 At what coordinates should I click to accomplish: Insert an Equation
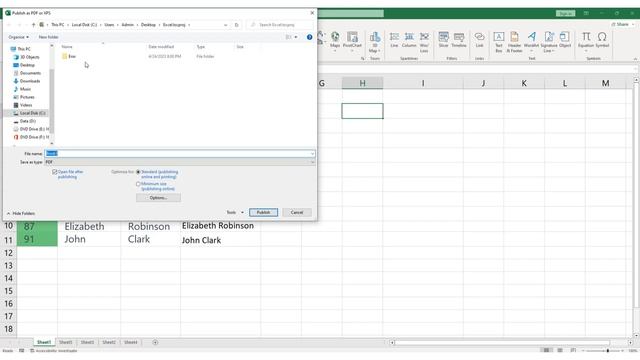pyautogui.click(x=586, y=42)
